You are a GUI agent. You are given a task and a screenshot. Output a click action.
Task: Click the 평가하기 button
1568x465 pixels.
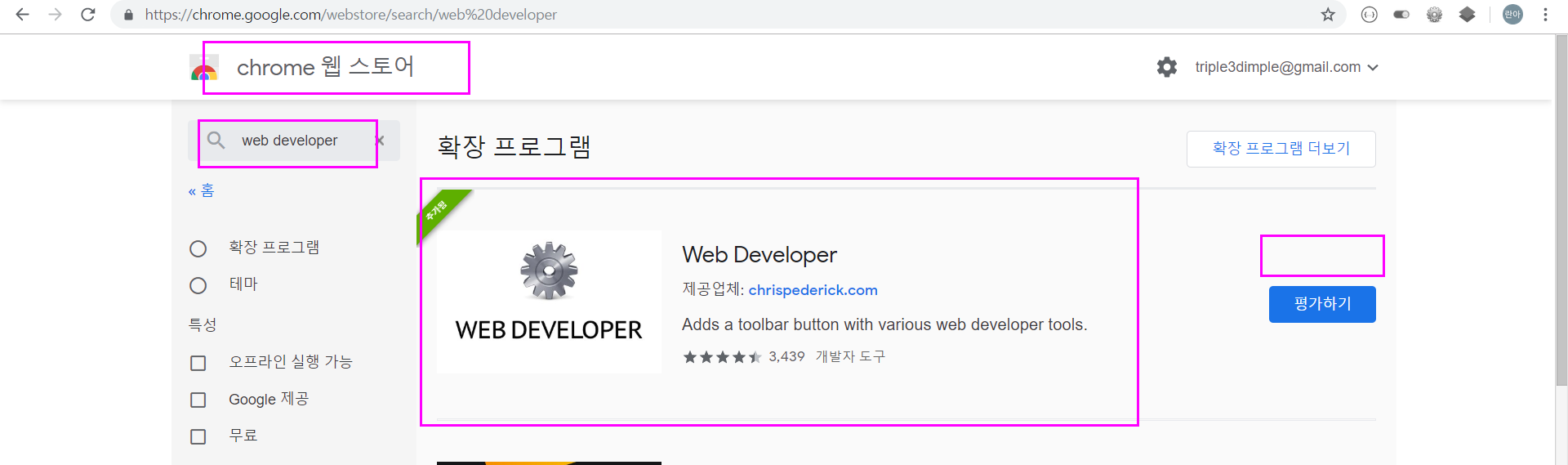(x=1322, y=304)
